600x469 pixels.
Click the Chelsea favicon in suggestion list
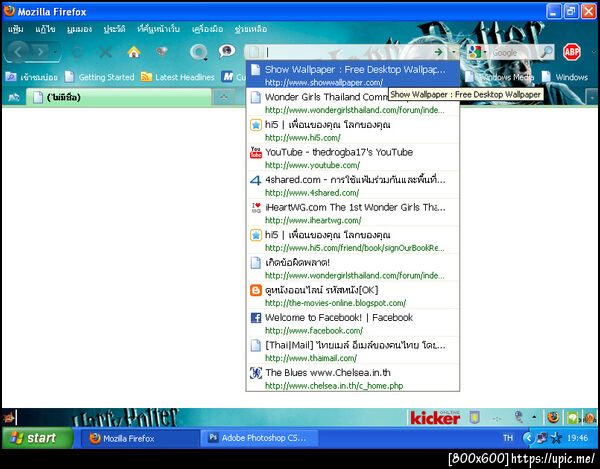pyautogui.click(x=256, y=373)
